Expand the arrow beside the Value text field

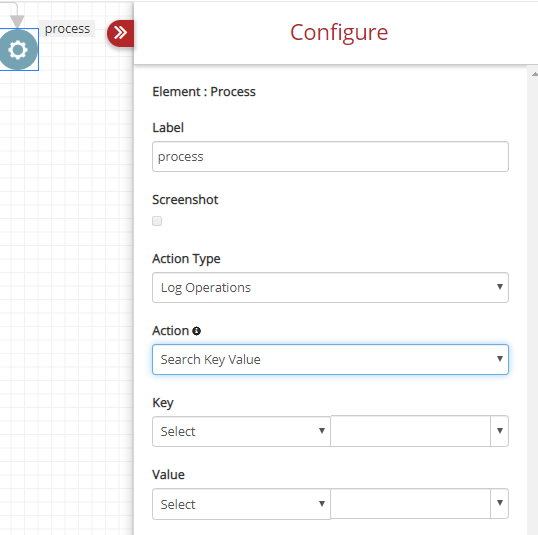(500, 503)
